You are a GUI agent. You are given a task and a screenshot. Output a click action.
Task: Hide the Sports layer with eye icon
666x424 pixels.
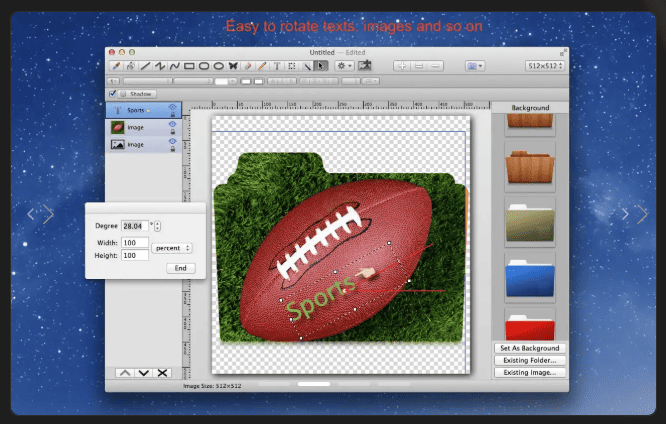172,107
